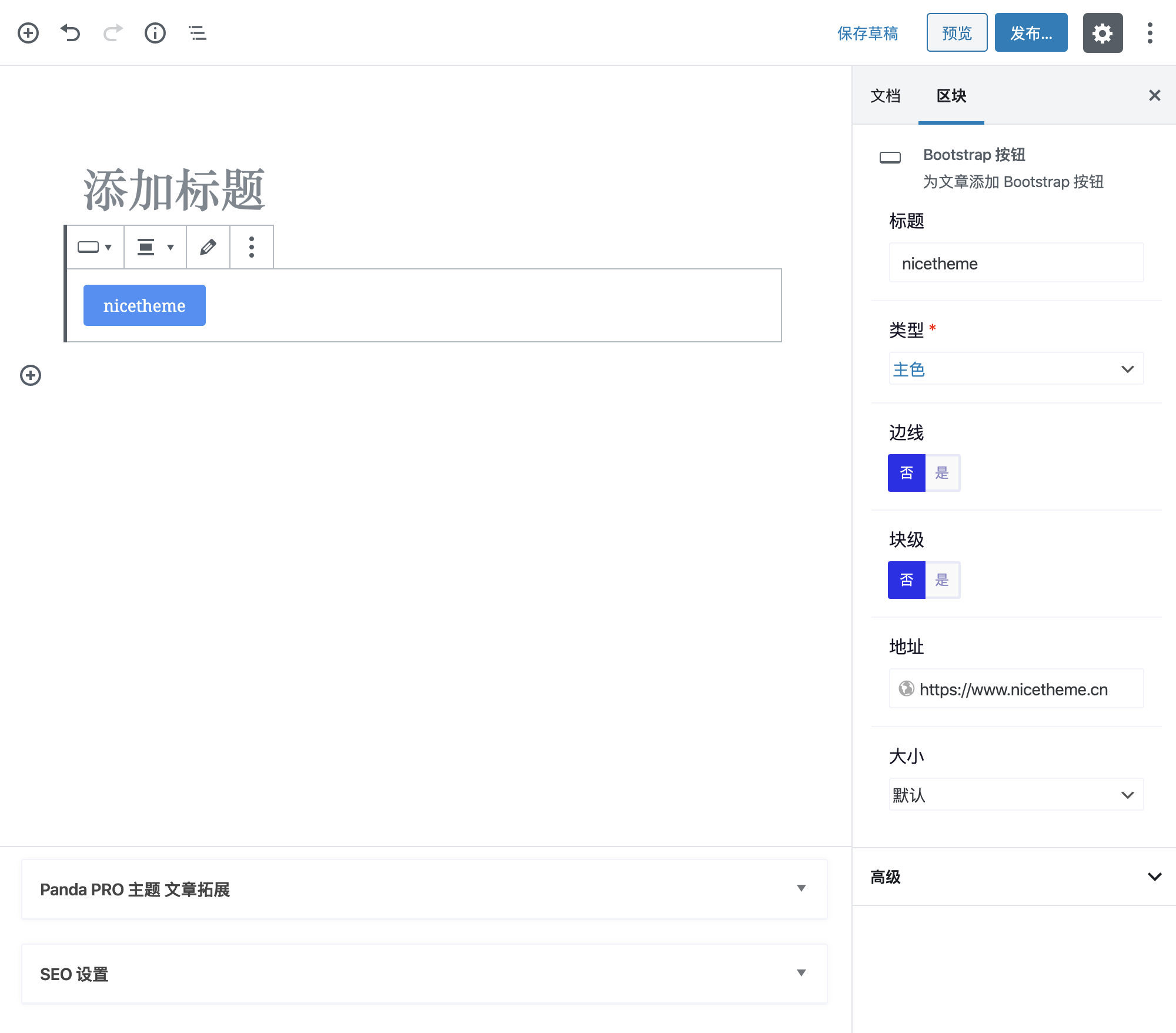The width and height of the screenshot is (1176, 1033).
Task: Click the 类型 field label
Action: click(907, 330)
